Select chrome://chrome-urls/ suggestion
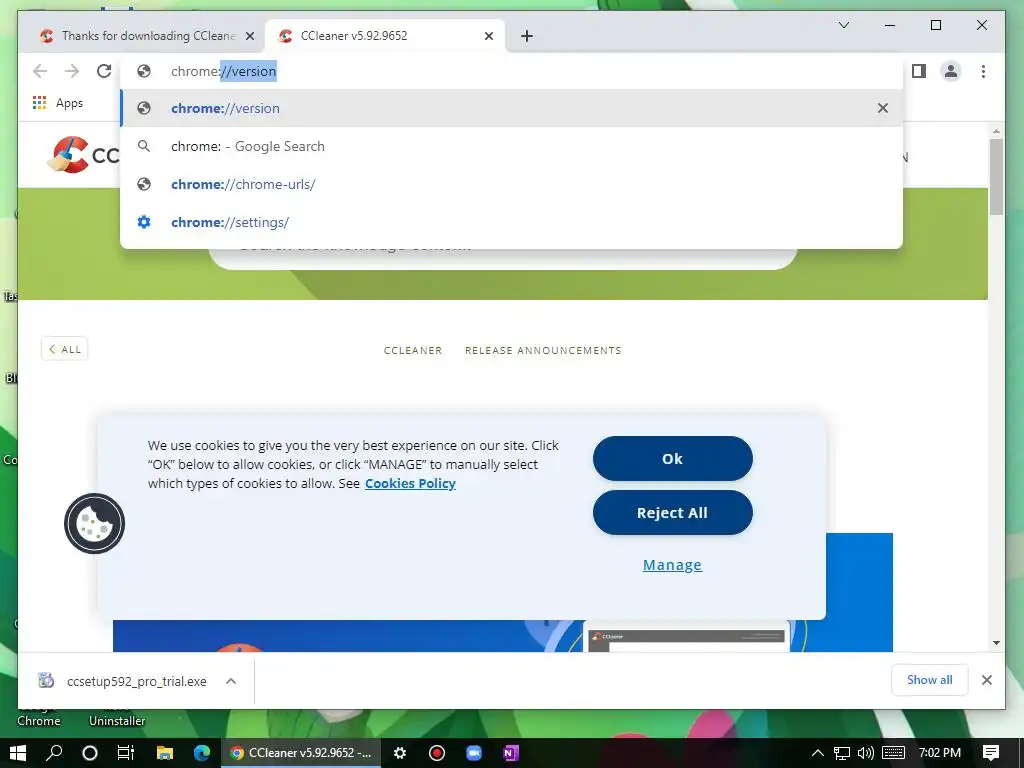This screenshot has width=1024, height=768. [511, 184]
